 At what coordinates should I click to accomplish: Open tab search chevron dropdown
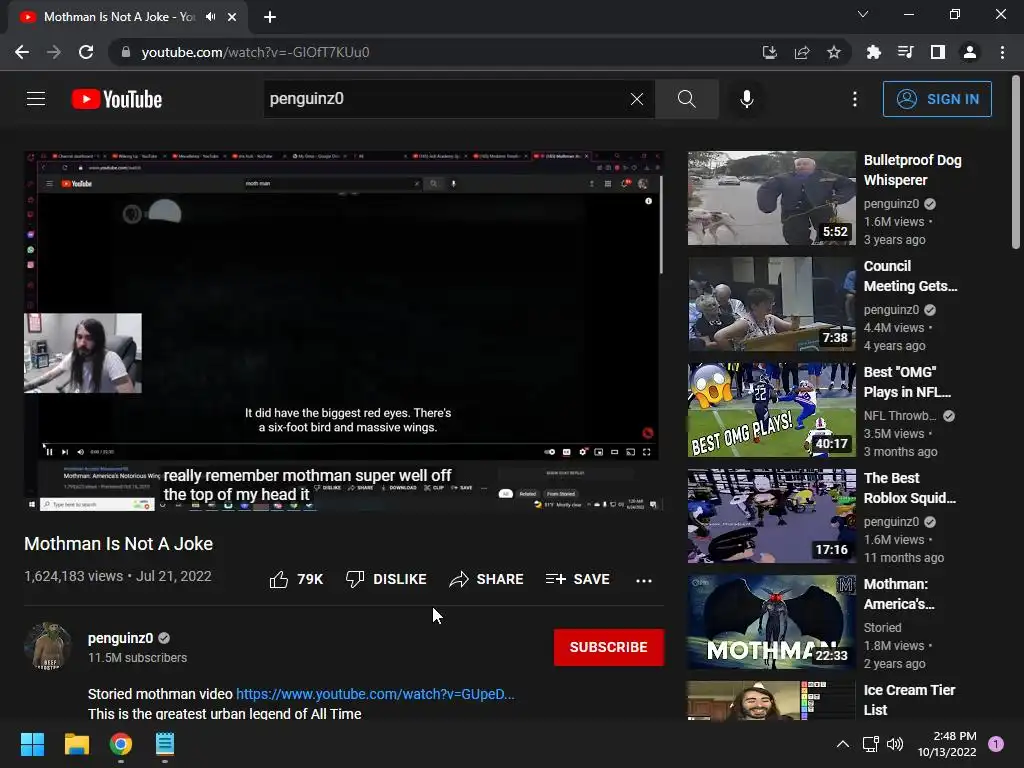(863, 14)
